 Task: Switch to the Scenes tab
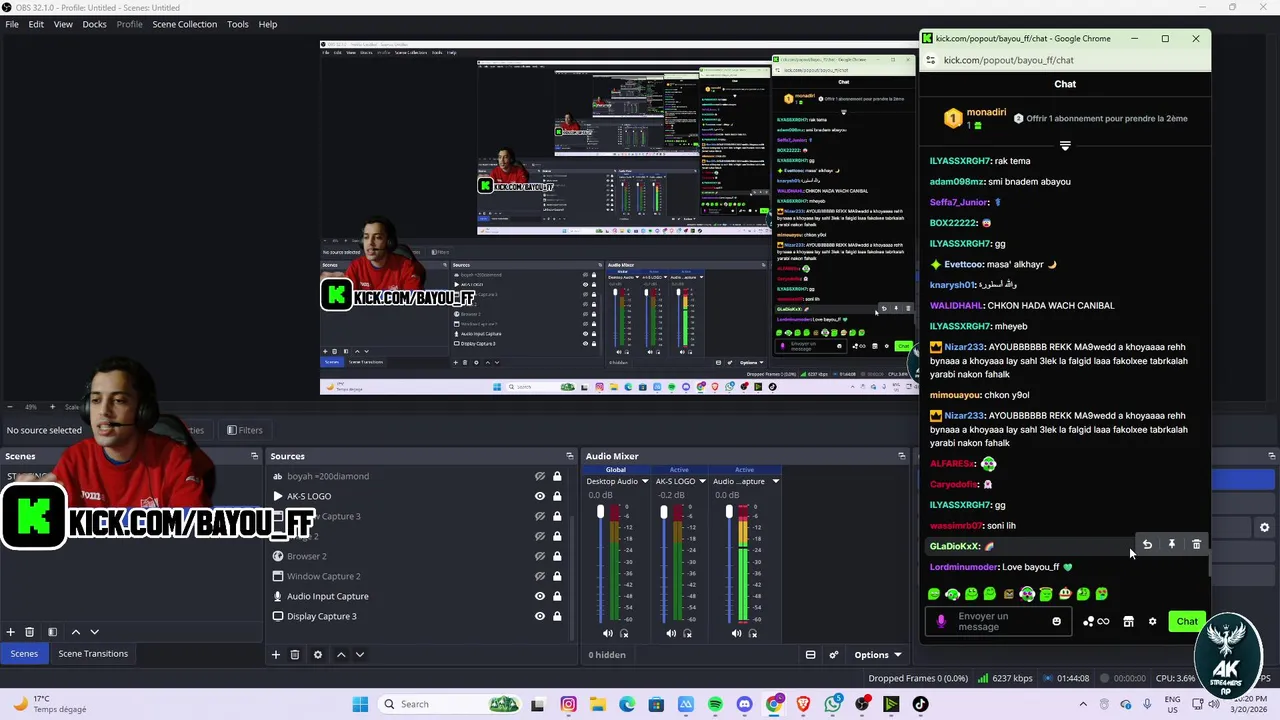click(24, 654)
